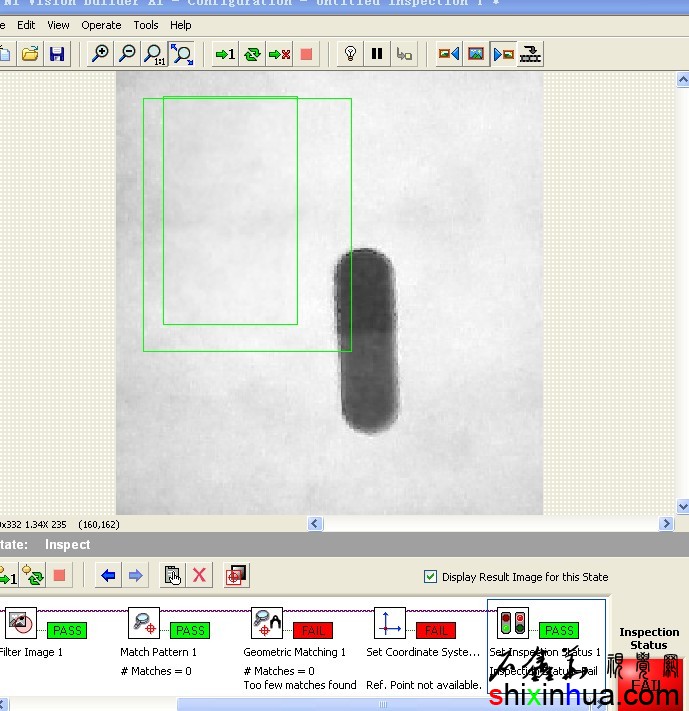Open the Tools menu
The width and height of the screenshot is (689, 711).
[x=146, y=25]
